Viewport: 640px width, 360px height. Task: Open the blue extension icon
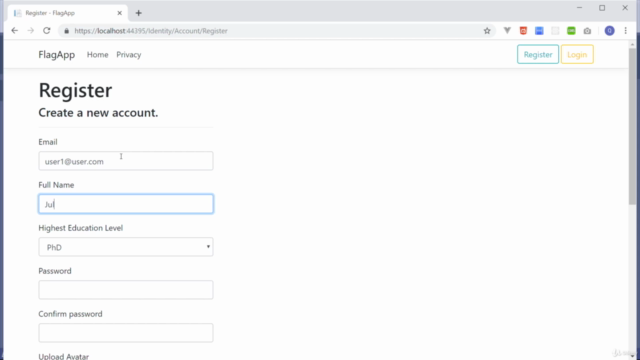[539, 31]
